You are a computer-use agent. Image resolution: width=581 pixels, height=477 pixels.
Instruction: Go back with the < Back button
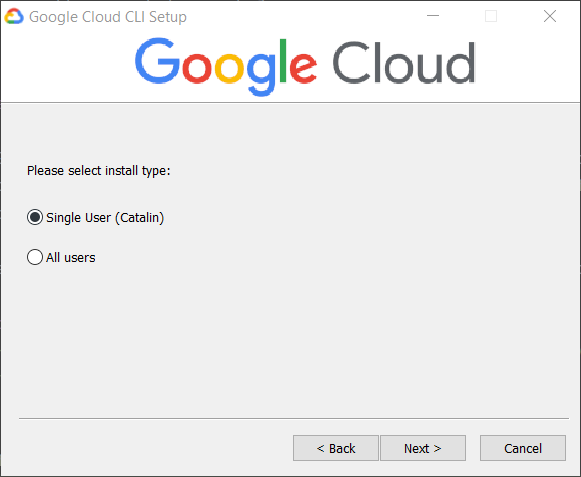[336, 448]
